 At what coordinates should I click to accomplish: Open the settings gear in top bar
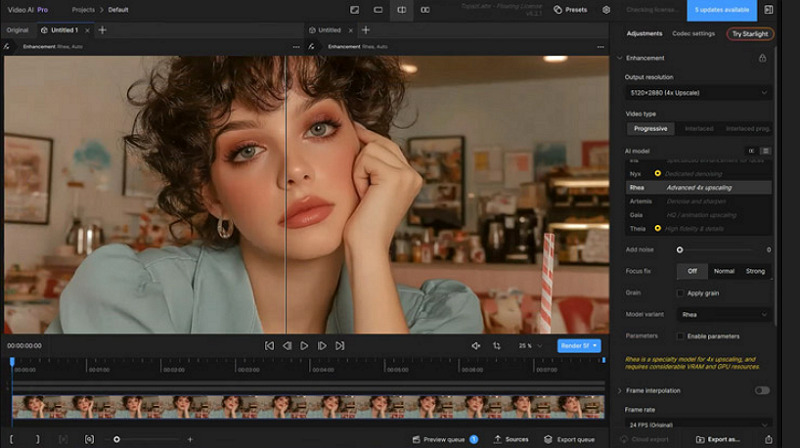click(606, 10)
